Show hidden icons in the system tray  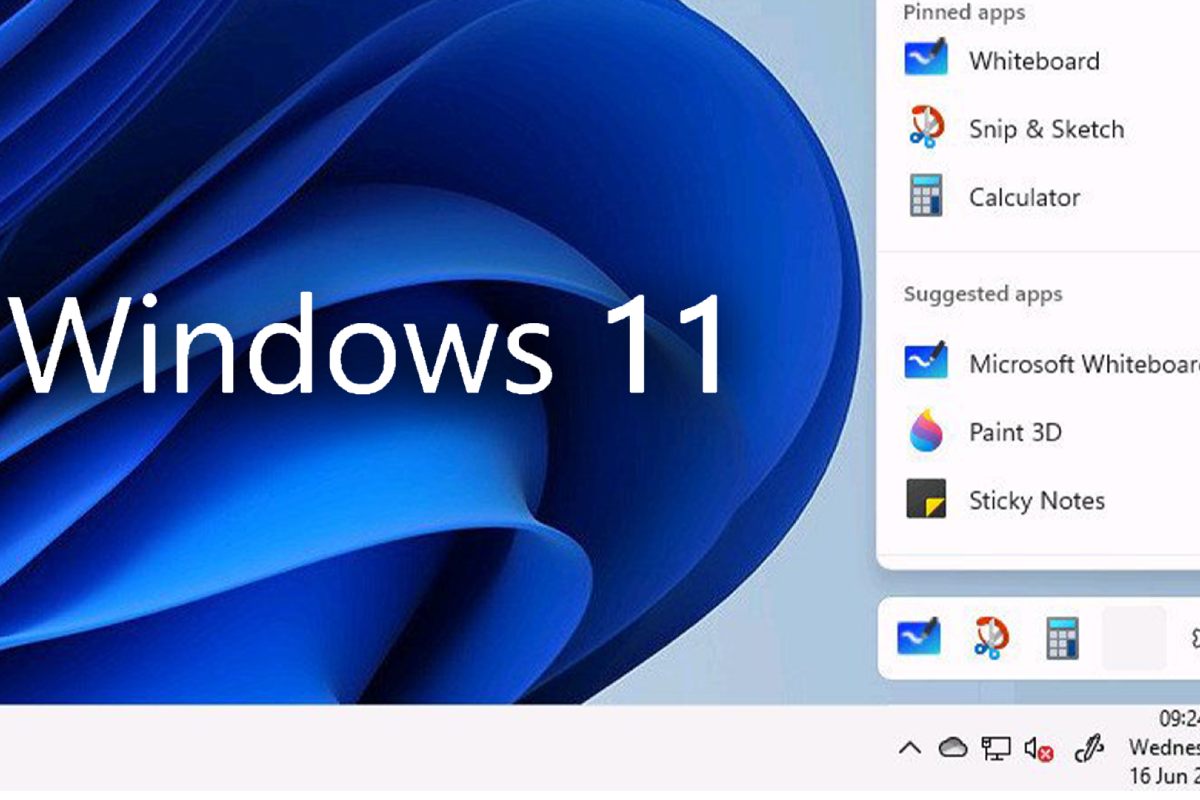click(x=910, y=748)
